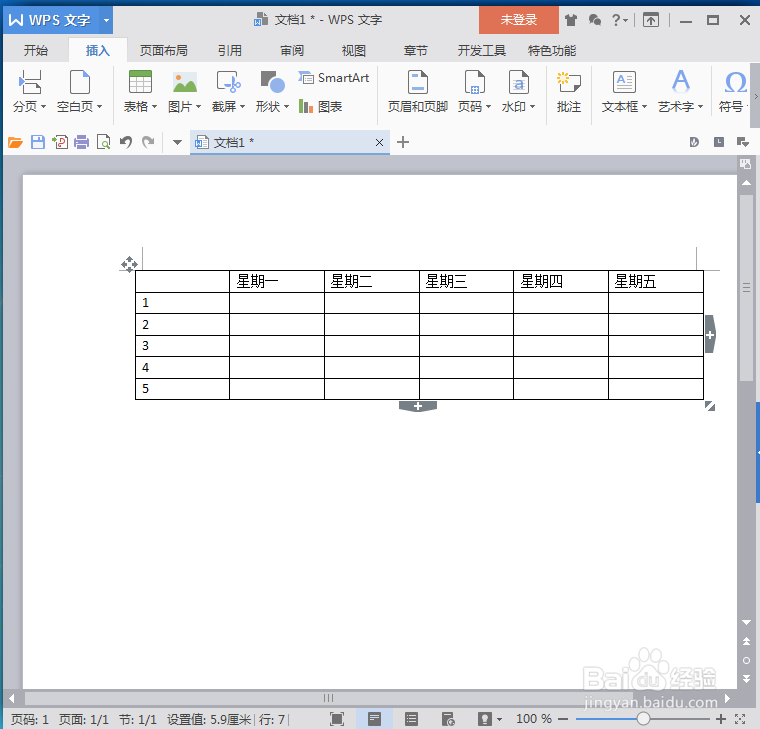Click the watermark (水印) icon
760x729 pixels.
coord(519,81)
